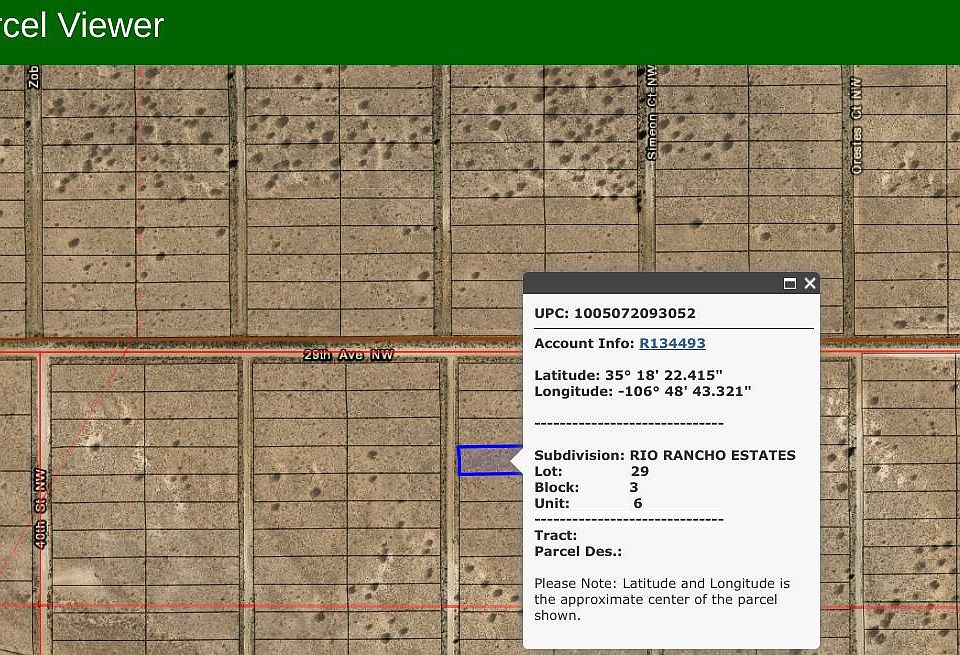Click the Account Info: label

[584, 343]
